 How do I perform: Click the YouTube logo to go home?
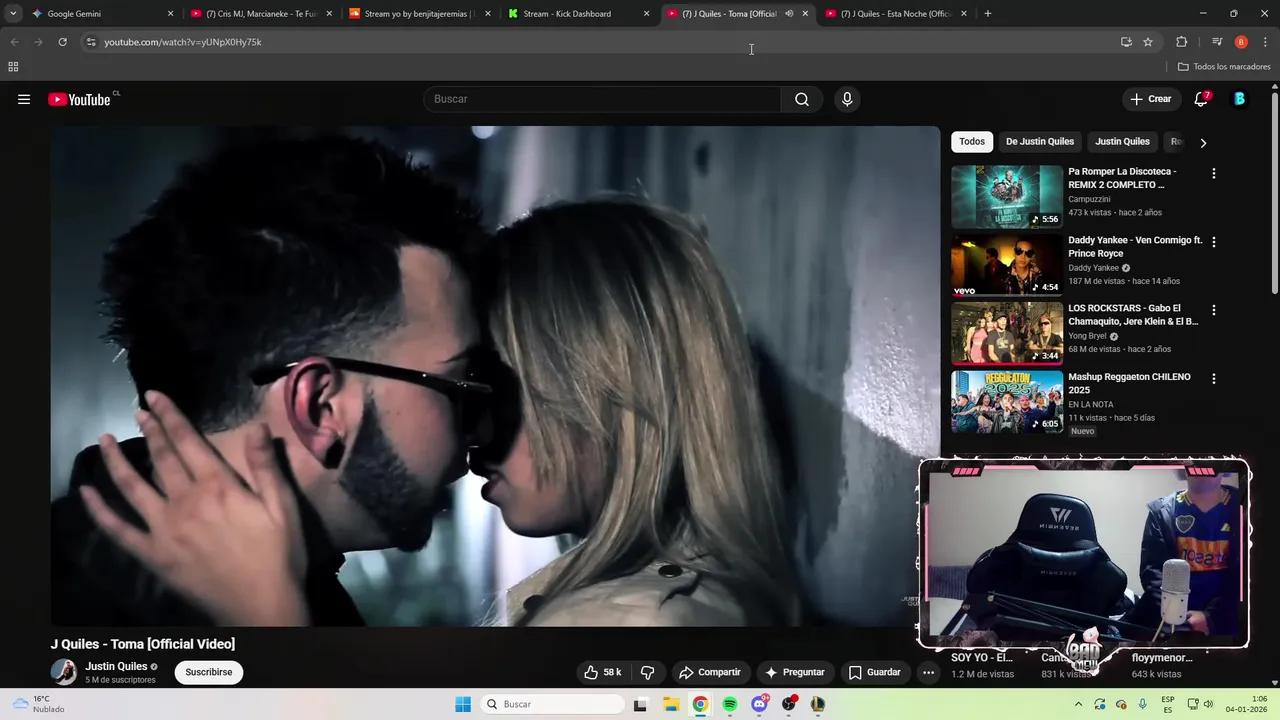[81, 99]
